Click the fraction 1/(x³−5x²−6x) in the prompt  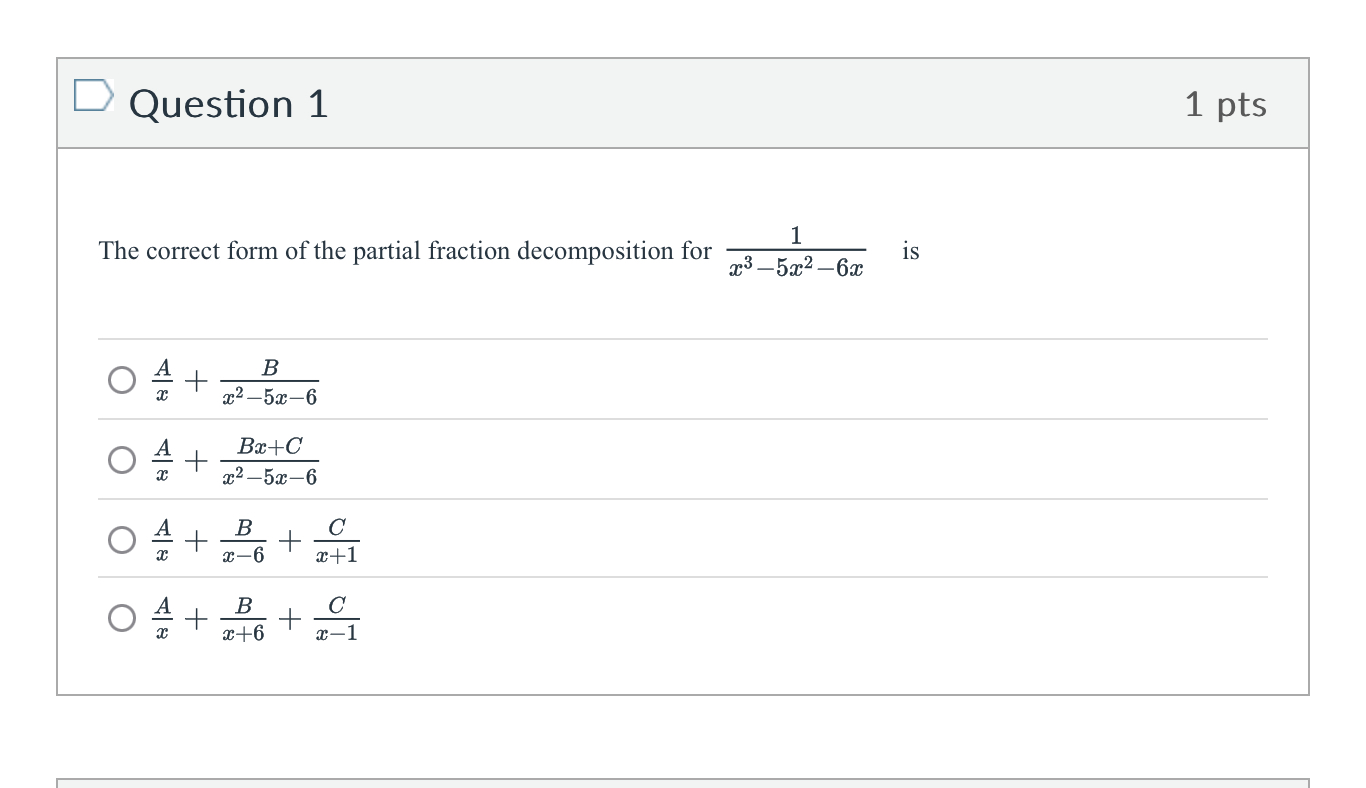(796, 250)
